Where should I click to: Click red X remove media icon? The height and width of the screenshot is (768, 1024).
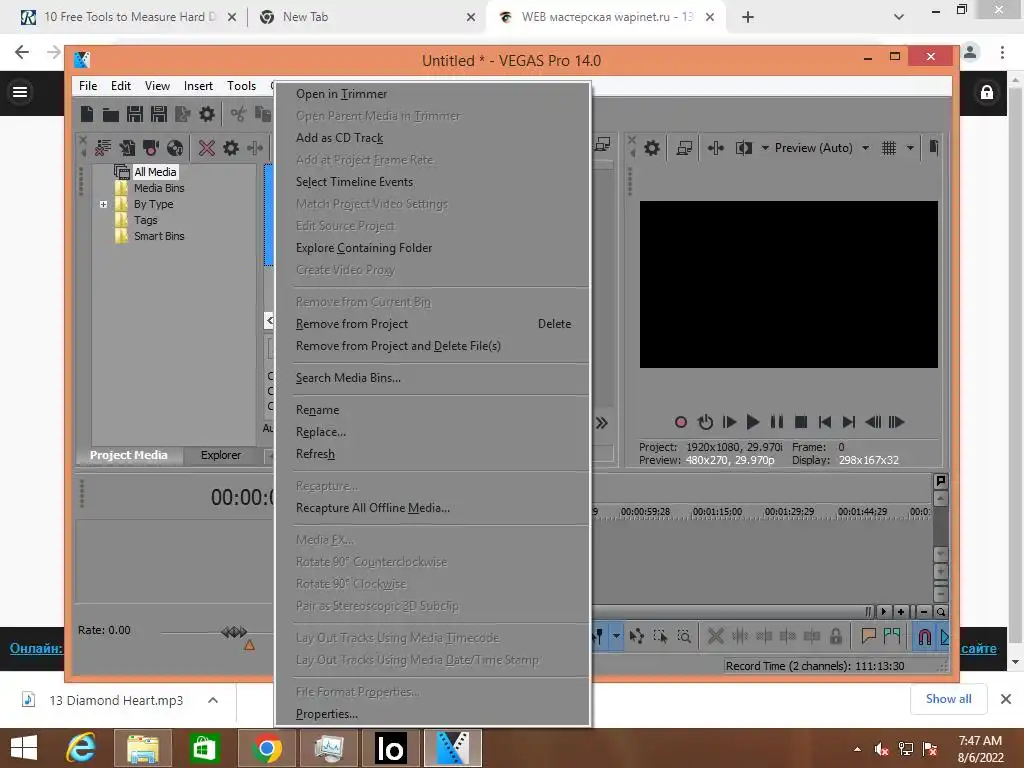point(207,148)
